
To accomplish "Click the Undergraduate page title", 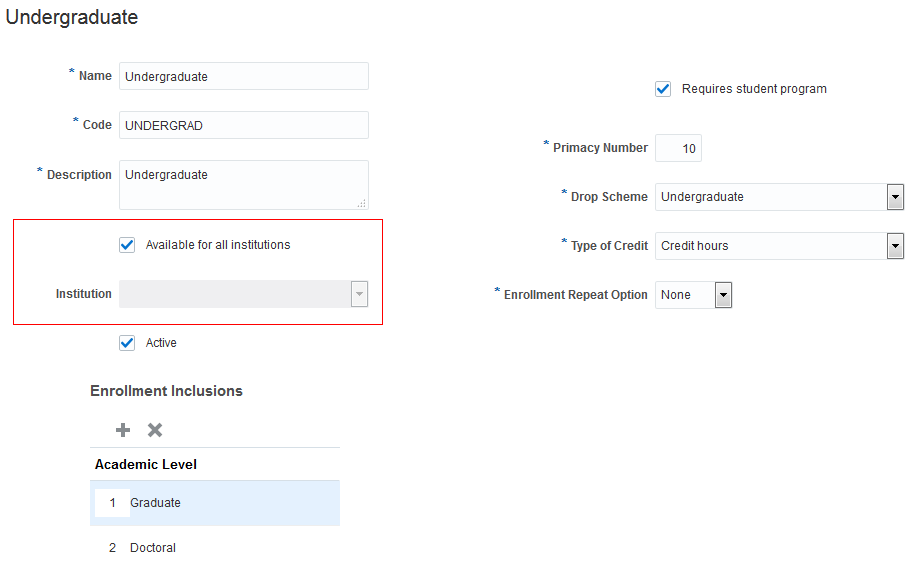I will (x=72, y=18).
